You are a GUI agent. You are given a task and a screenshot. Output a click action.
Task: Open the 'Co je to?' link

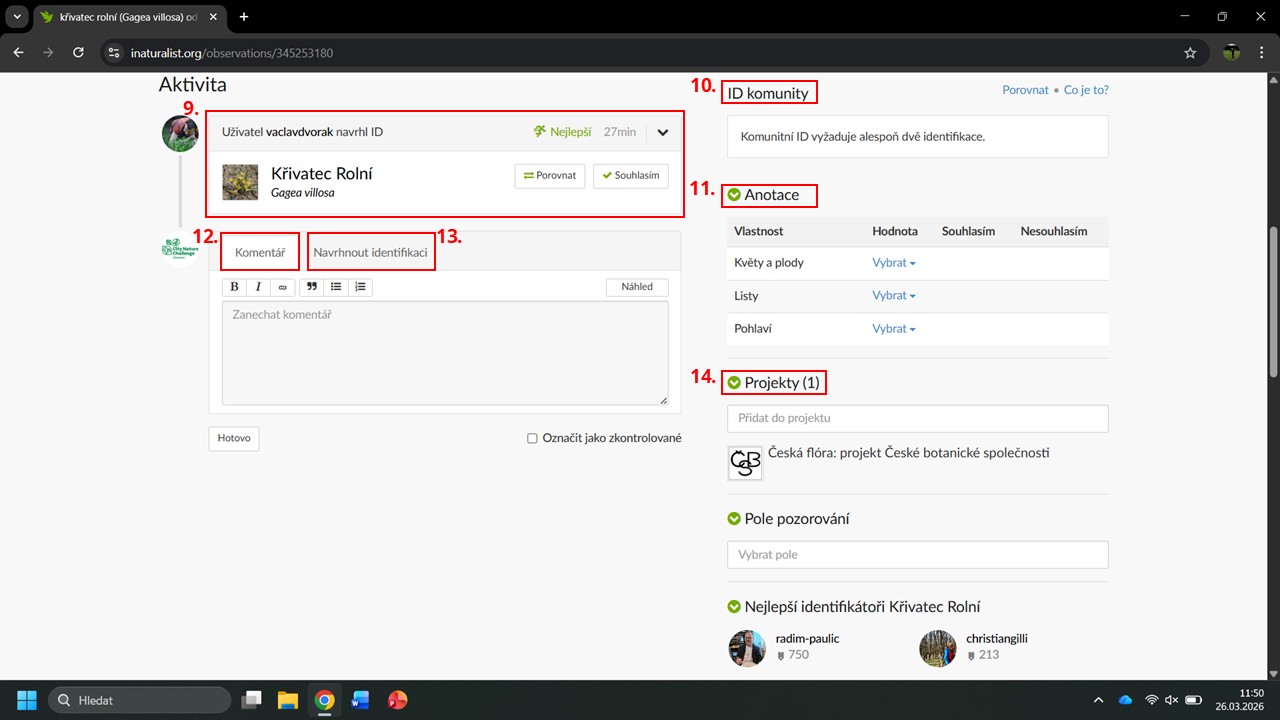pos(1085,90)
